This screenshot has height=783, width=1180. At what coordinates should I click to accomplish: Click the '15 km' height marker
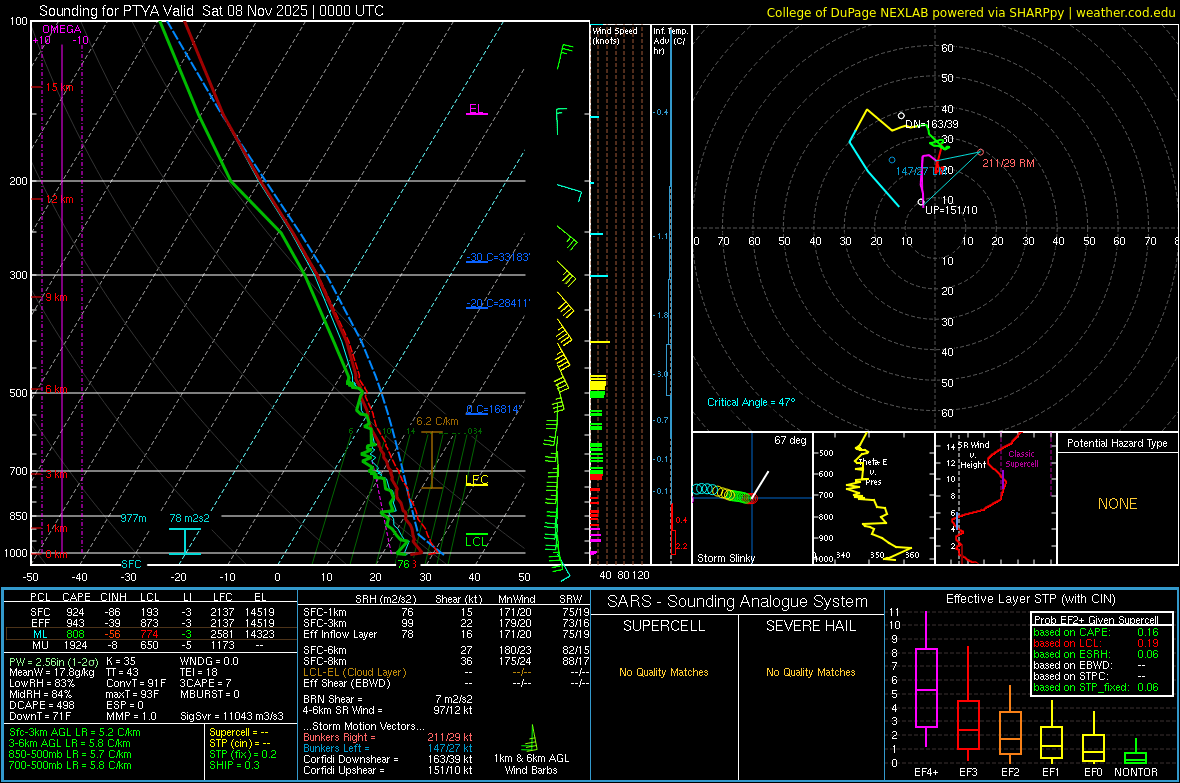point(59,87)
